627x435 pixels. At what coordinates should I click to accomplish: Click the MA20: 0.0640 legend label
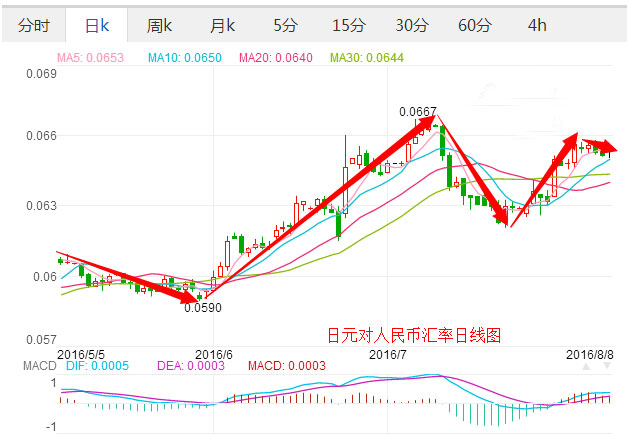pyautogui.click(x=276, y=58)
